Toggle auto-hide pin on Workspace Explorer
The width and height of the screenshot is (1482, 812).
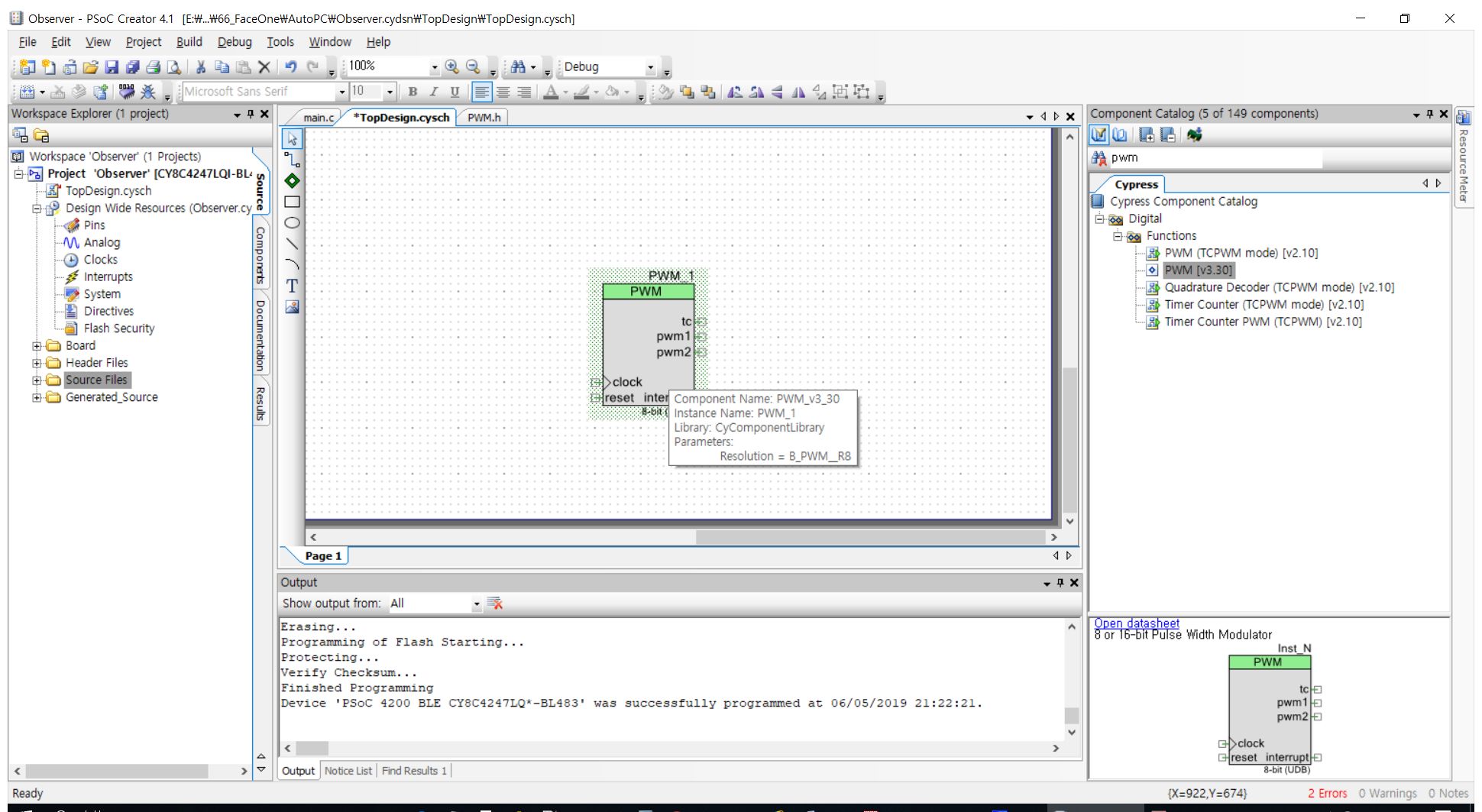coord(251,114)
